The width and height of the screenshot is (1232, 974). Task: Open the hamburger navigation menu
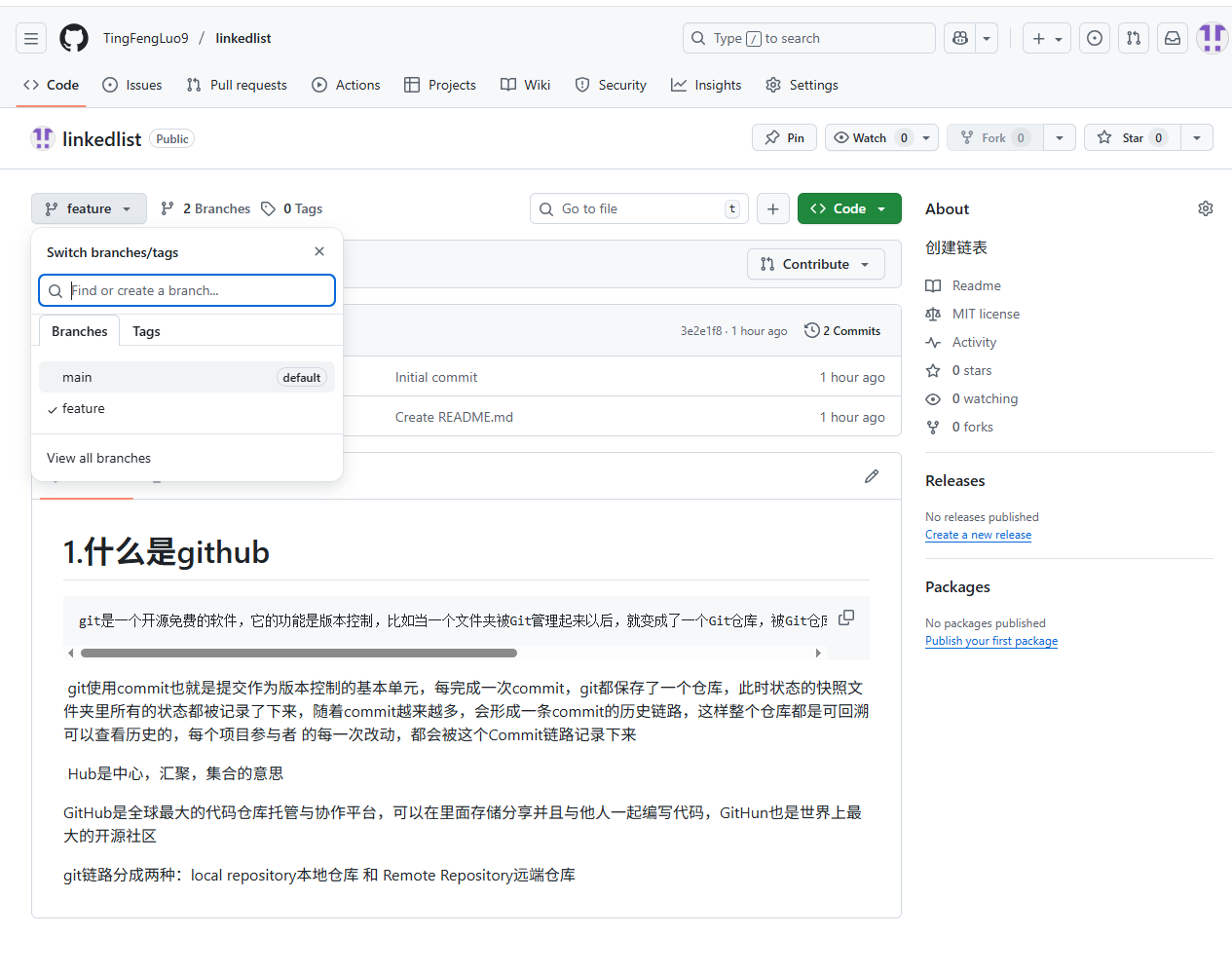[x=31, y=38]
